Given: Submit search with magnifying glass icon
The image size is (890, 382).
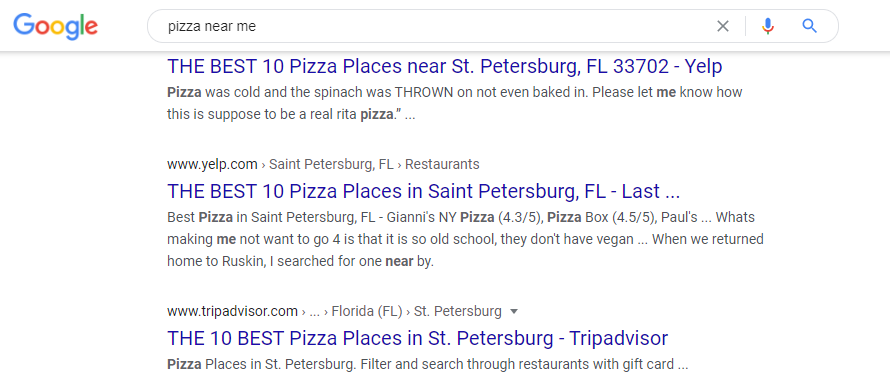Looking at the screenshot, I should (x=809, y=26).
